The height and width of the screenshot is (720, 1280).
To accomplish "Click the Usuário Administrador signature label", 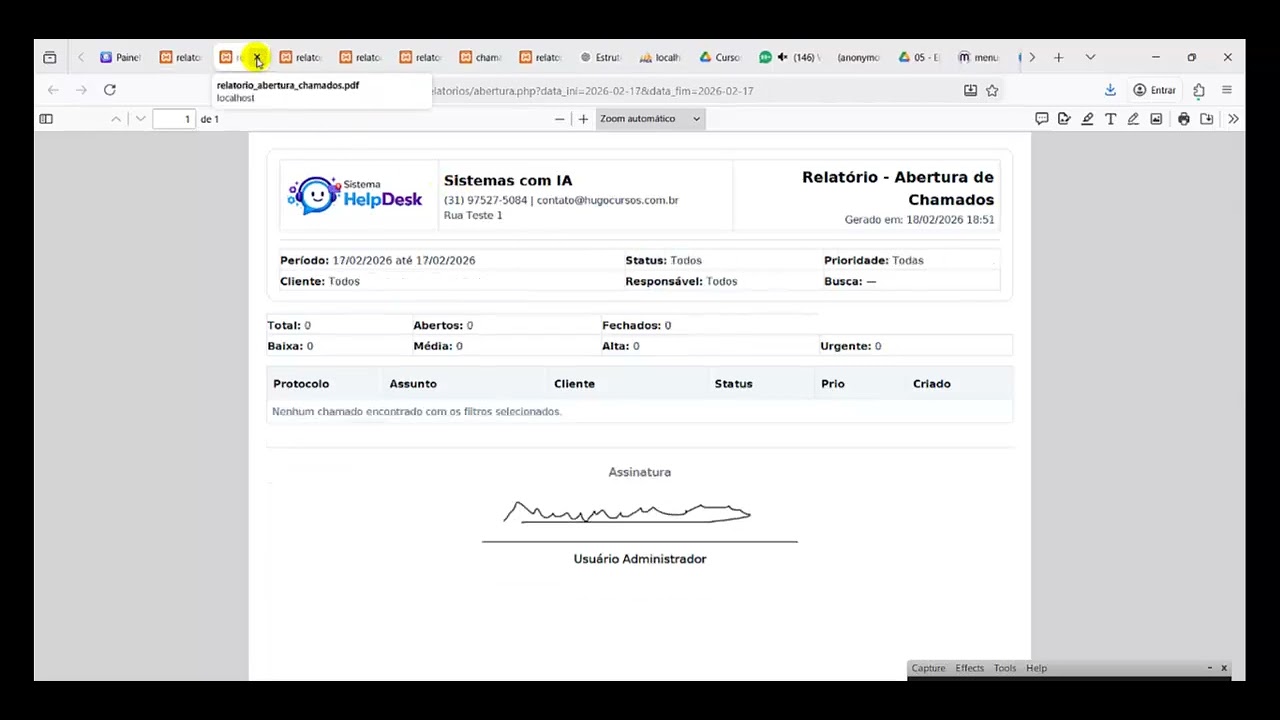I will [x=640, y=559].
